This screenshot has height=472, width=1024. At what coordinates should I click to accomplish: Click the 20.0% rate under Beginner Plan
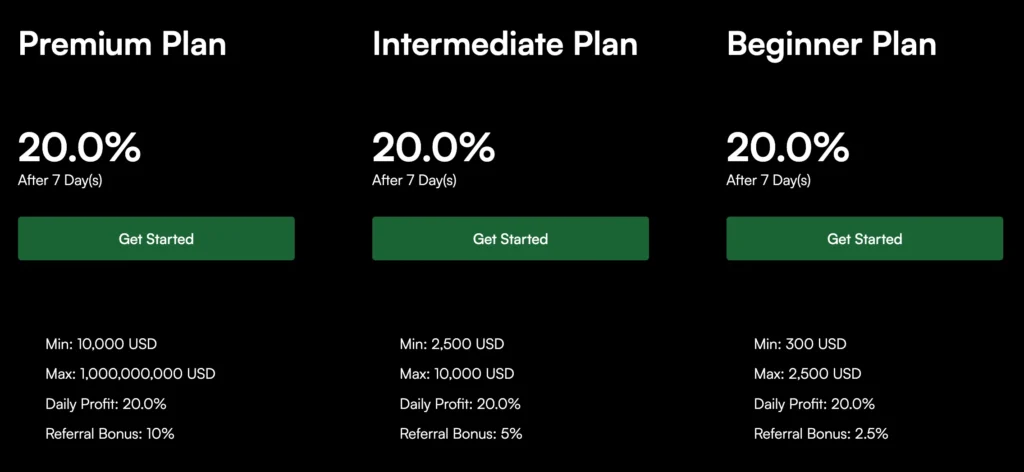(787, 148)
